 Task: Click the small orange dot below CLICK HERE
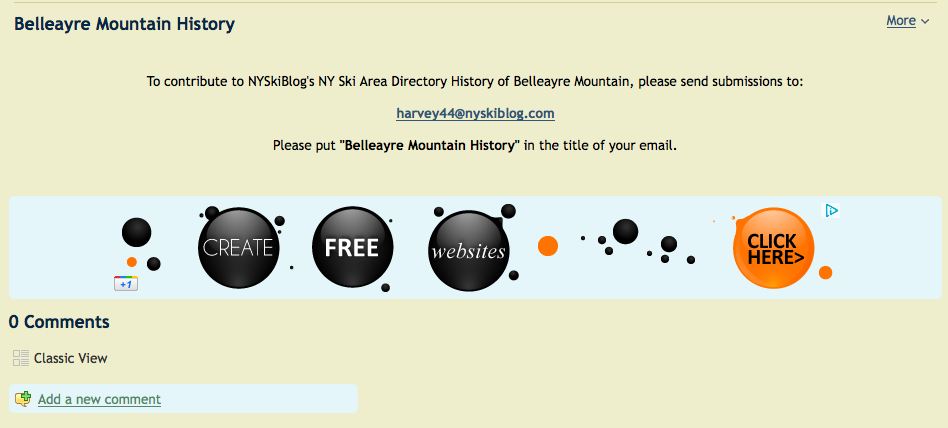(826, 272)
